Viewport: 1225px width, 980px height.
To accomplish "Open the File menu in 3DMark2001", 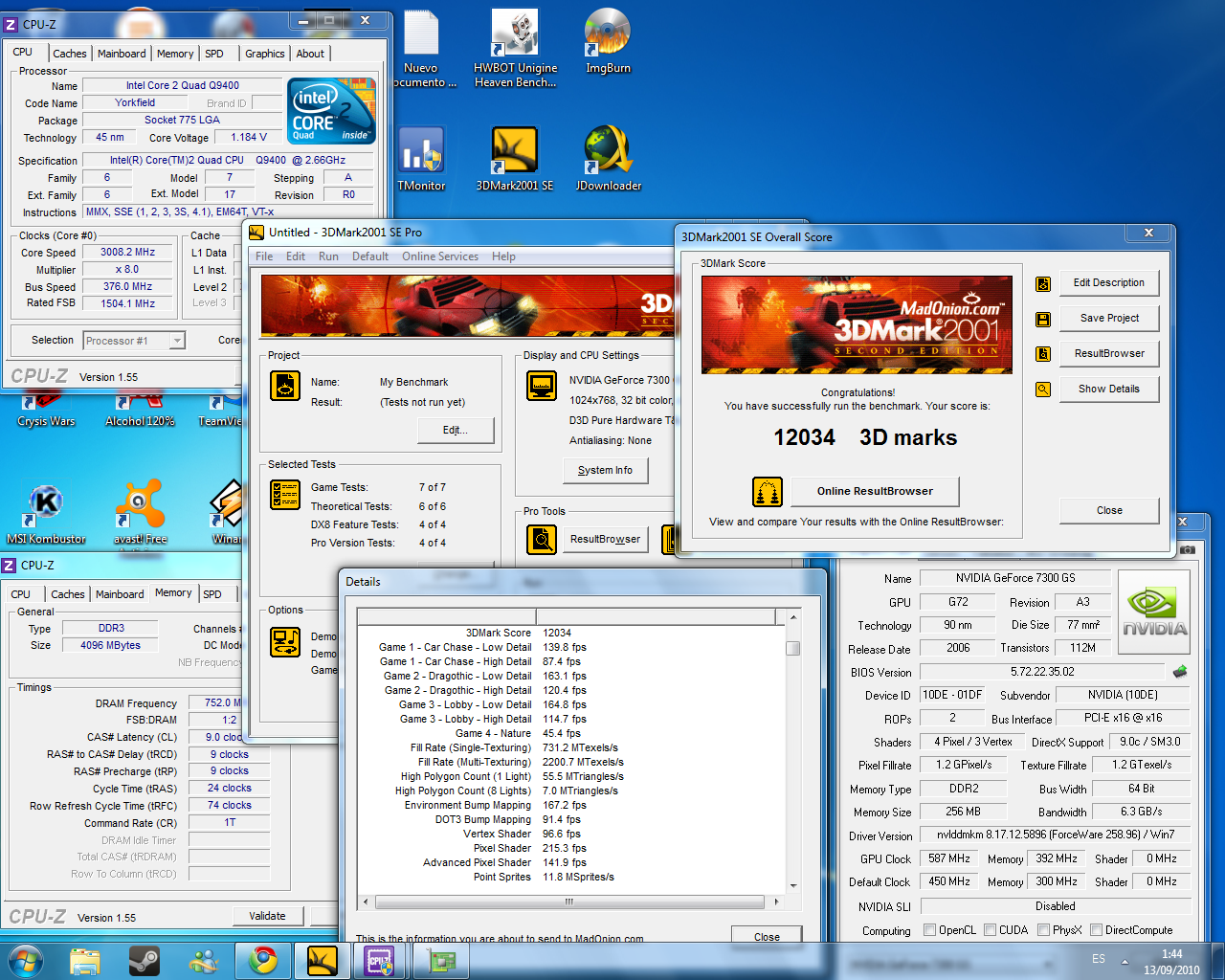I will (264, 256).
